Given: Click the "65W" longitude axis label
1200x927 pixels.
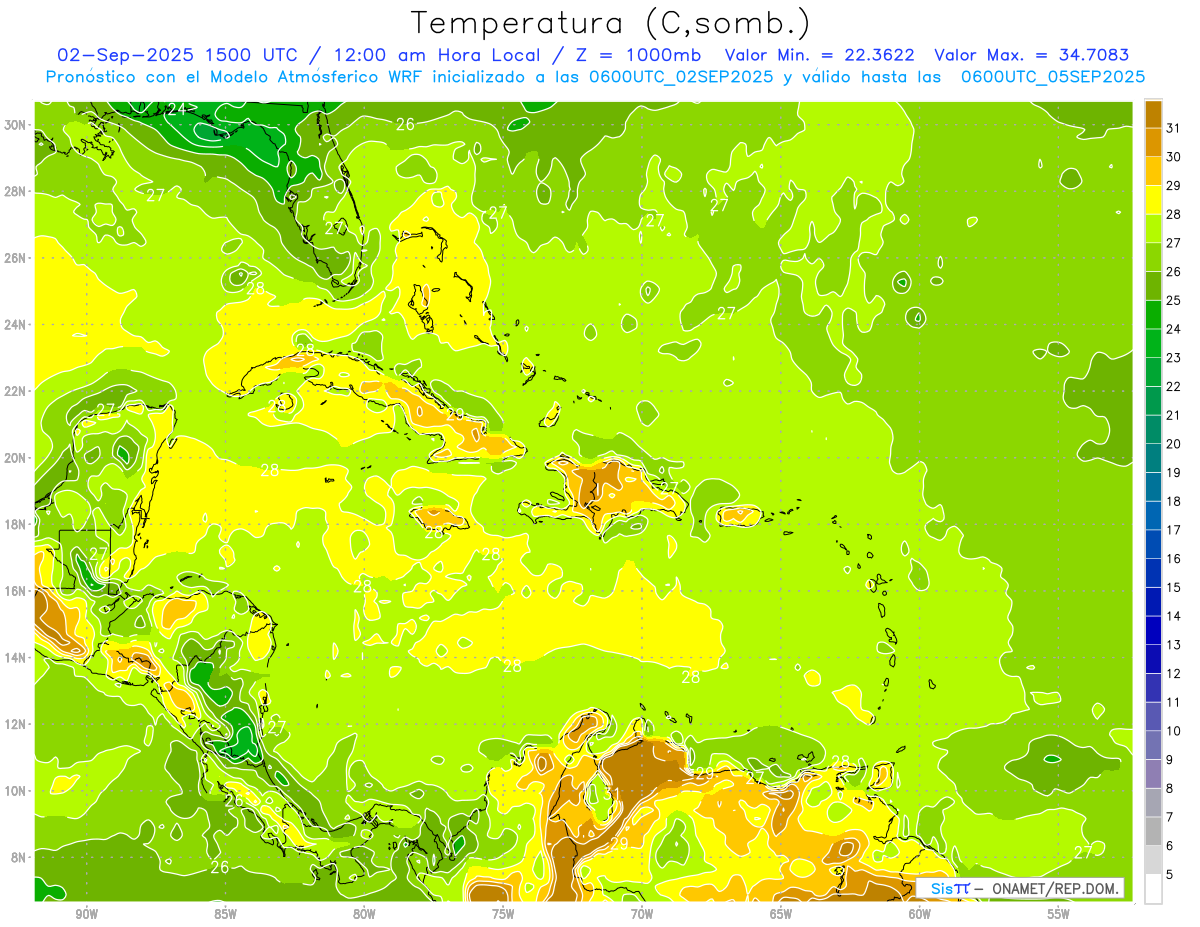Looking at the screenshot, I should tap(781, 913).
